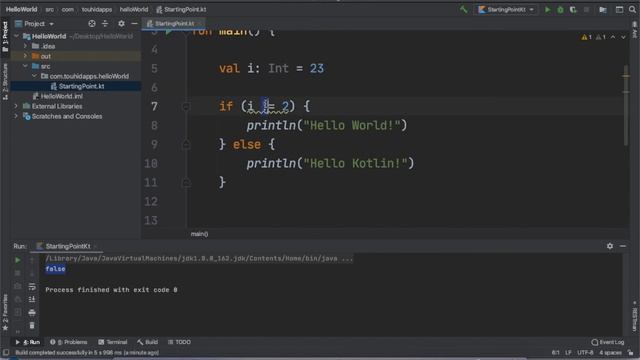The image size is (640, 360).
Task: Open Event Log
Action: click(x=608, y=342)
